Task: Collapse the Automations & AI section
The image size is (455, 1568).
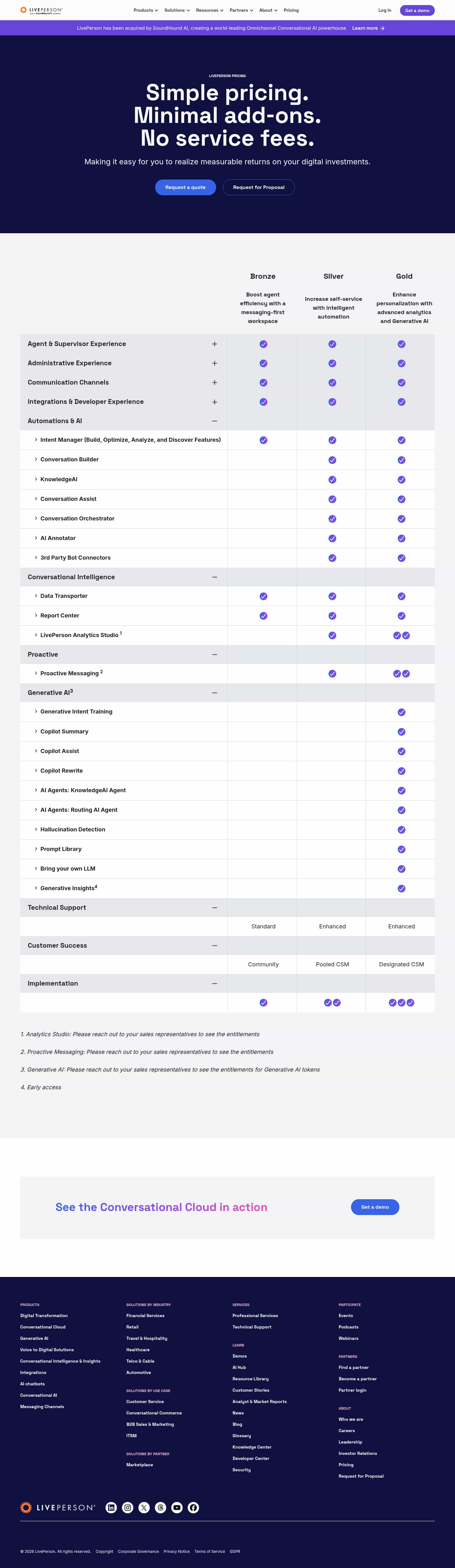Action: 215,421
